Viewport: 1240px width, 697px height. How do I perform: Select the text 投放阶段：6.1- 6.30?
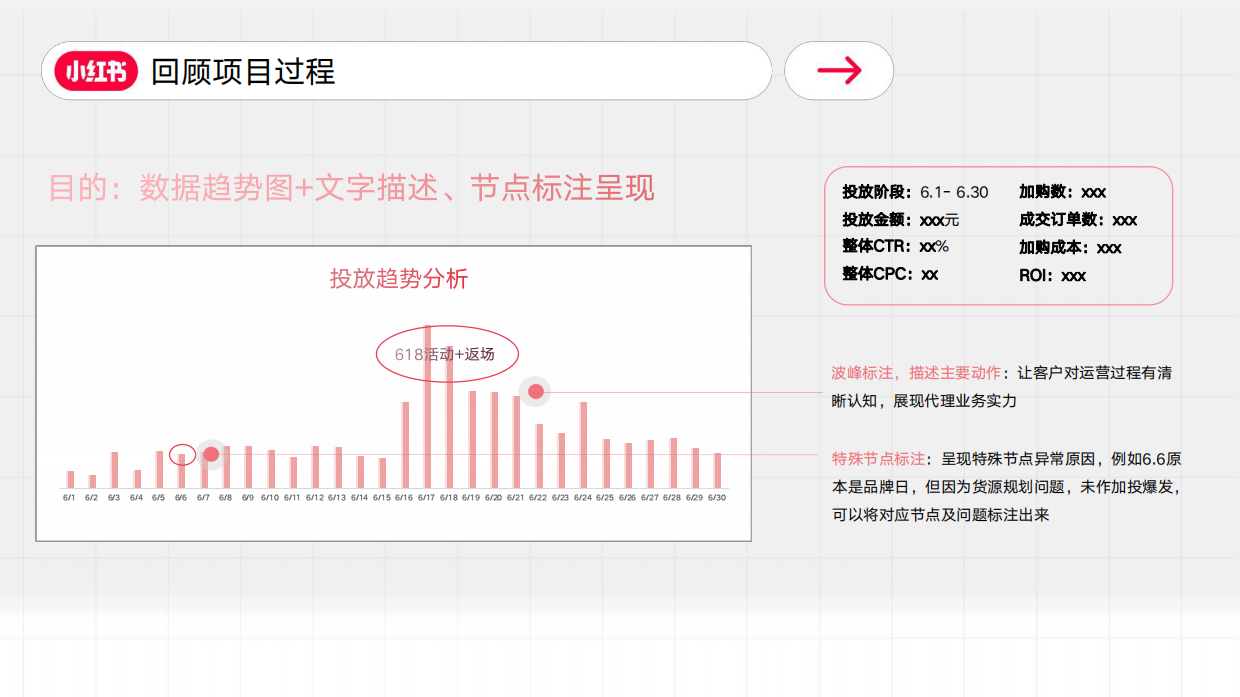pyautogui.click(x=915, y=192)
